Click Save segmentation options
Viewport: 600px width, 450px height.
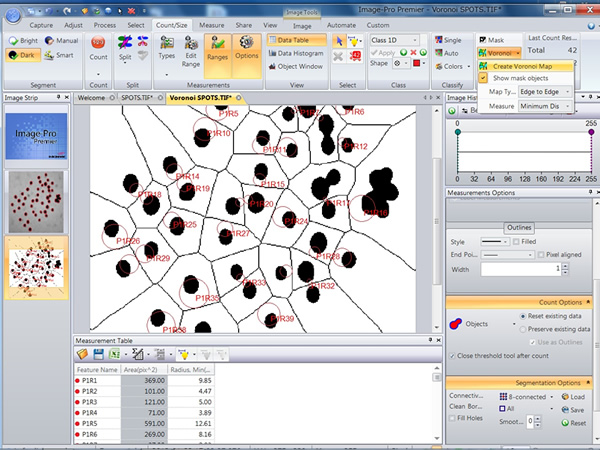click(x=573, y=410)
